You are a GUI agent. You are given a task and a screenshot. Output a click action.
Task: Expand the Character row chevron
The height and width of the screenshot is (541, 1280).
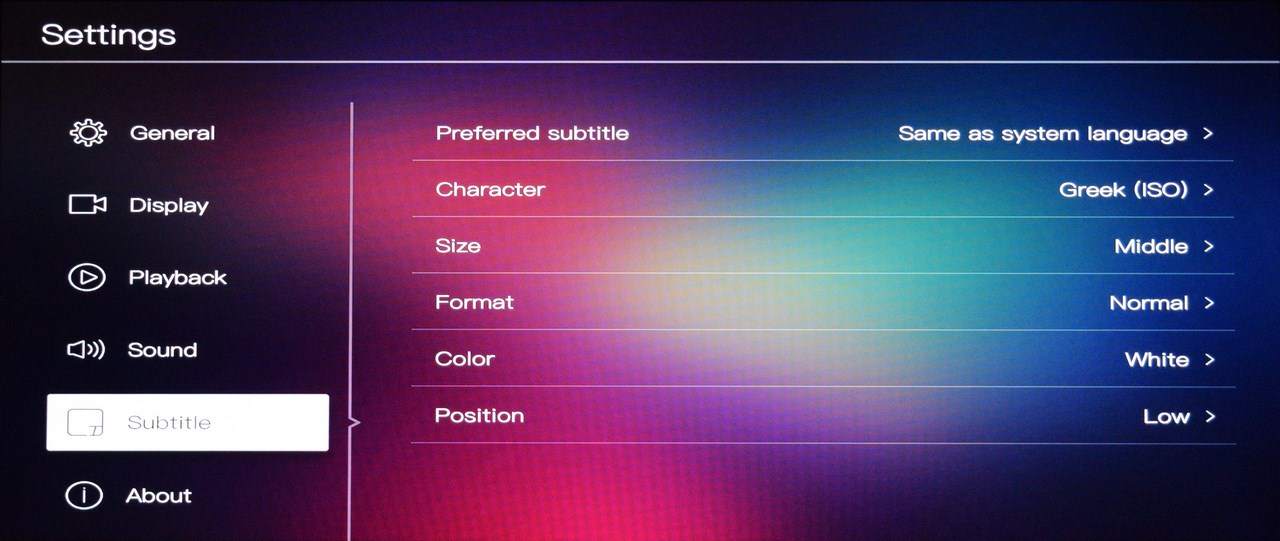[1208, 189]
